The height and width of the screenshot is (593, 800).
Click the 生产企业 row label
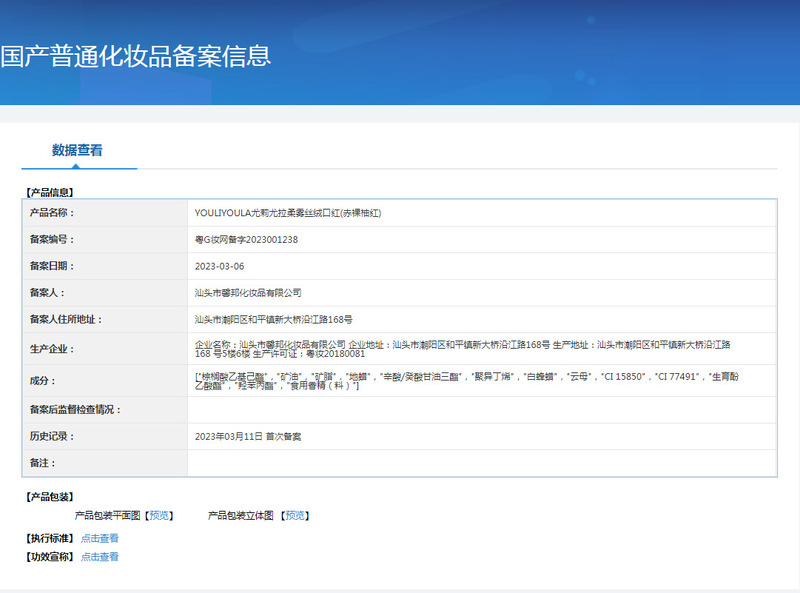(52, 349)
